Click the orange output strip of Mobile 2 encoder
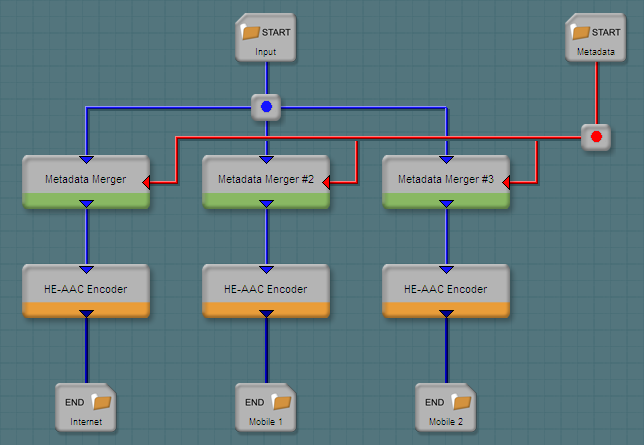 point(410,310)
